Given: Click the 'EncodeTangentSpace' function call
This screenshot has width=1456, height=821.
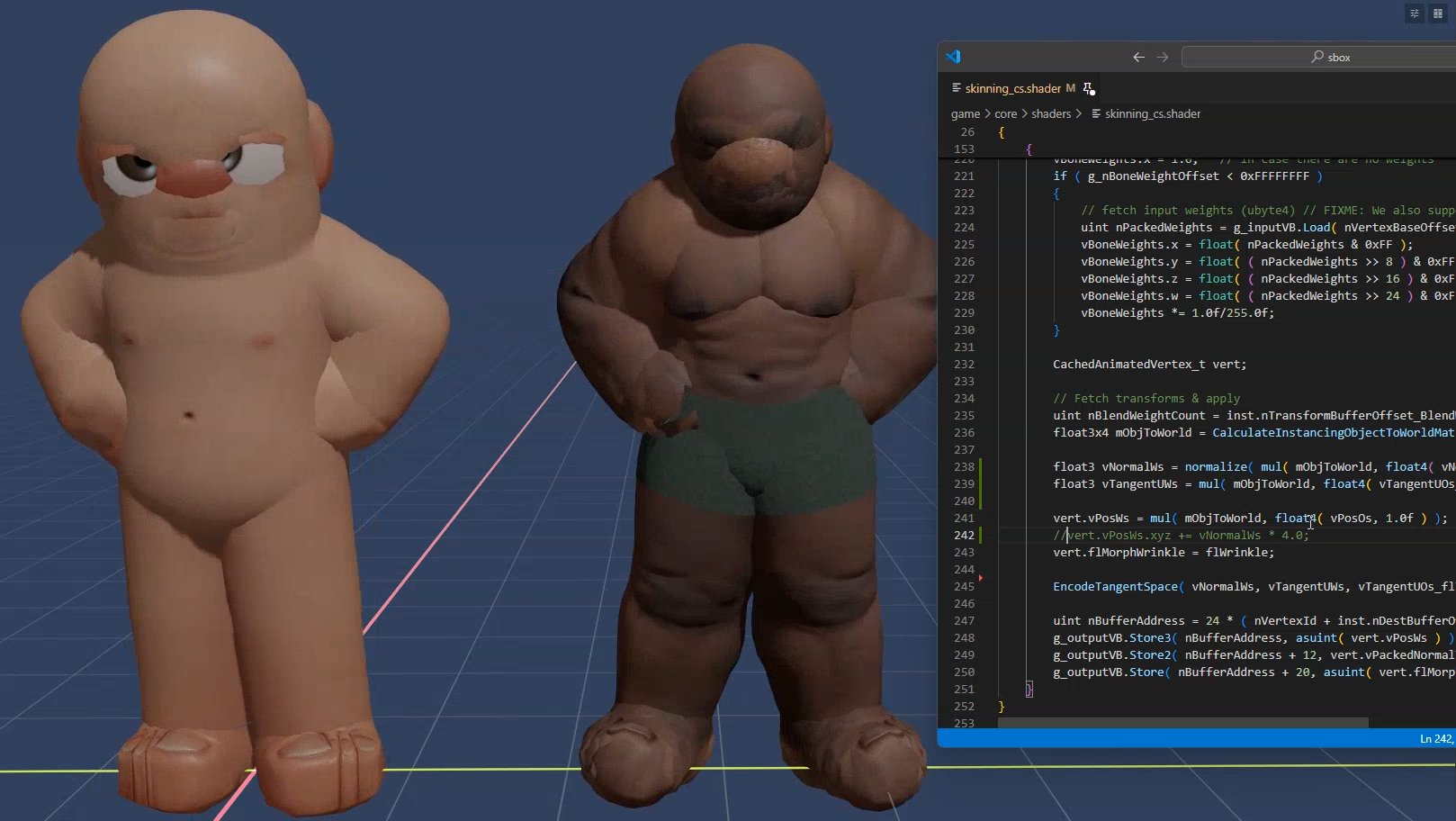Looking at the screenshot, I should [1116, 586].
